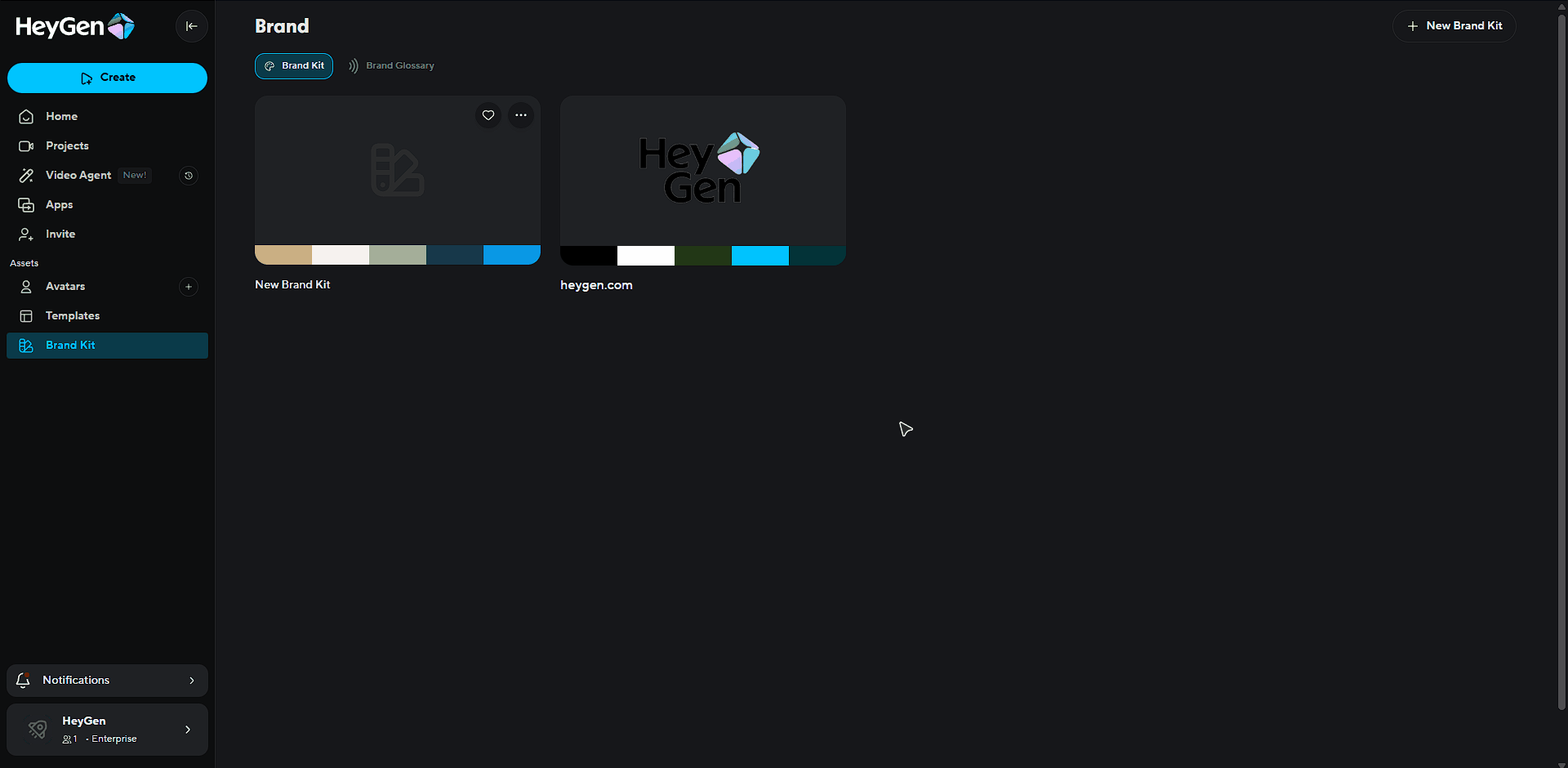Select the Brand Kit tab
The height and width of the screenshot is (768, 1568).
[294, 66]
